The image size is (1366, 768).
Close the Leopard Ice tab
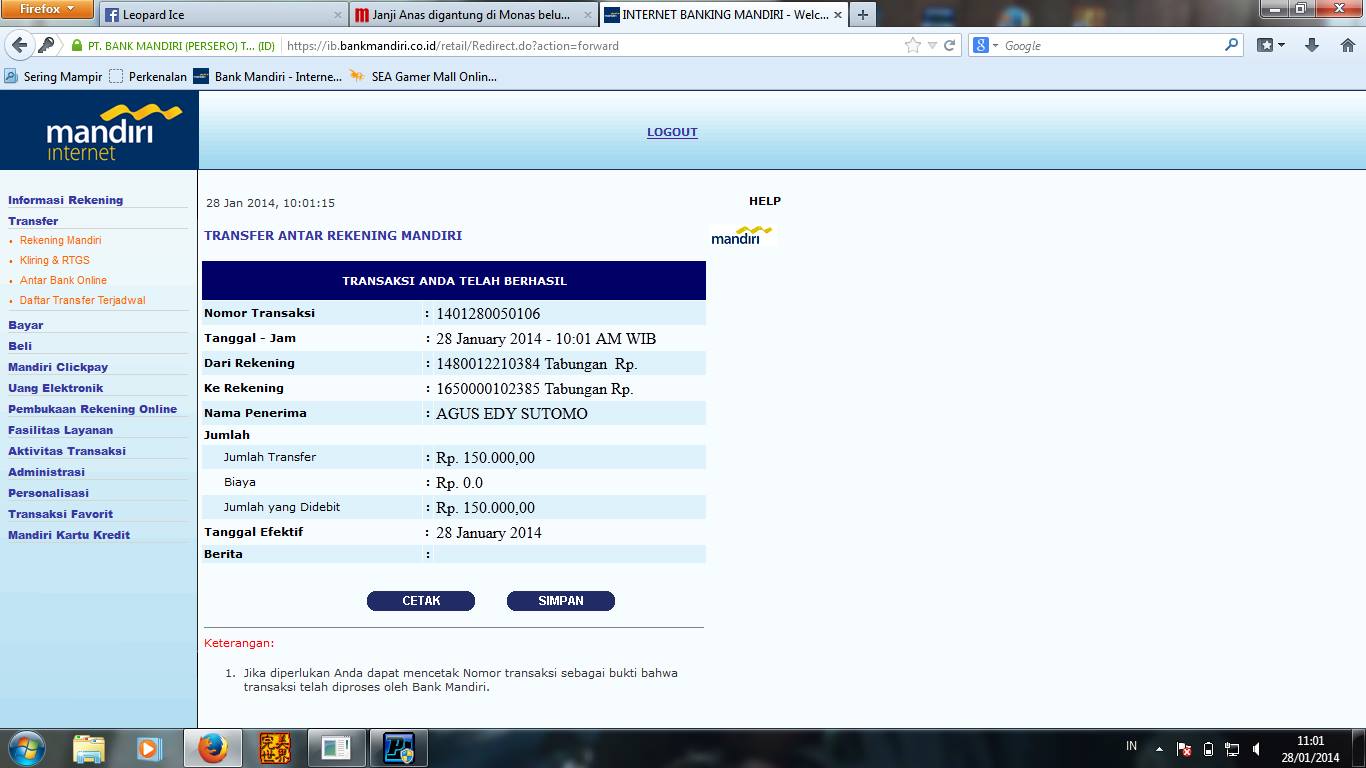pos(337,15)
